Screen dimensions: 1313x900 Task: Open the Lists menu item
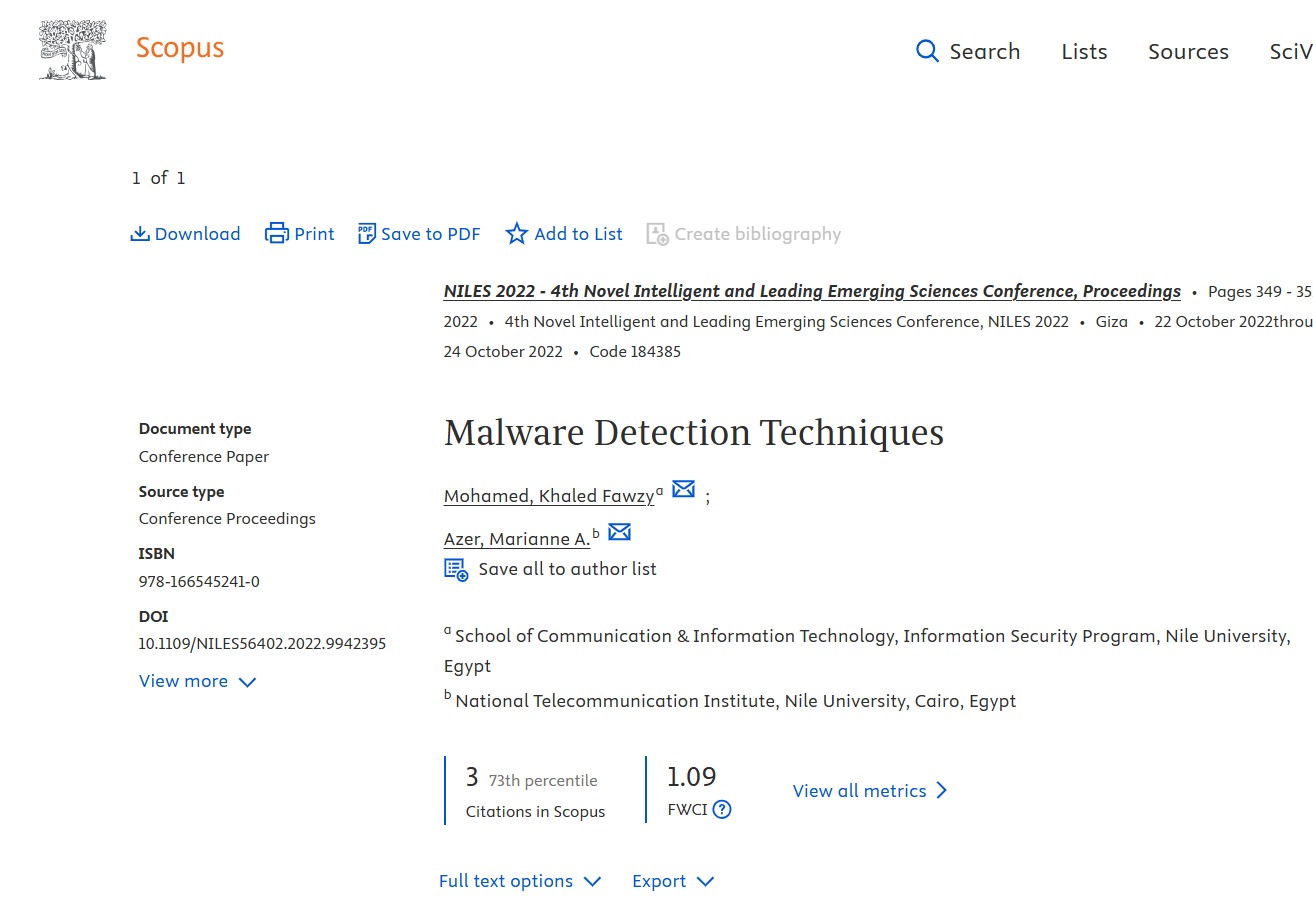click(x=1084, y=52)
